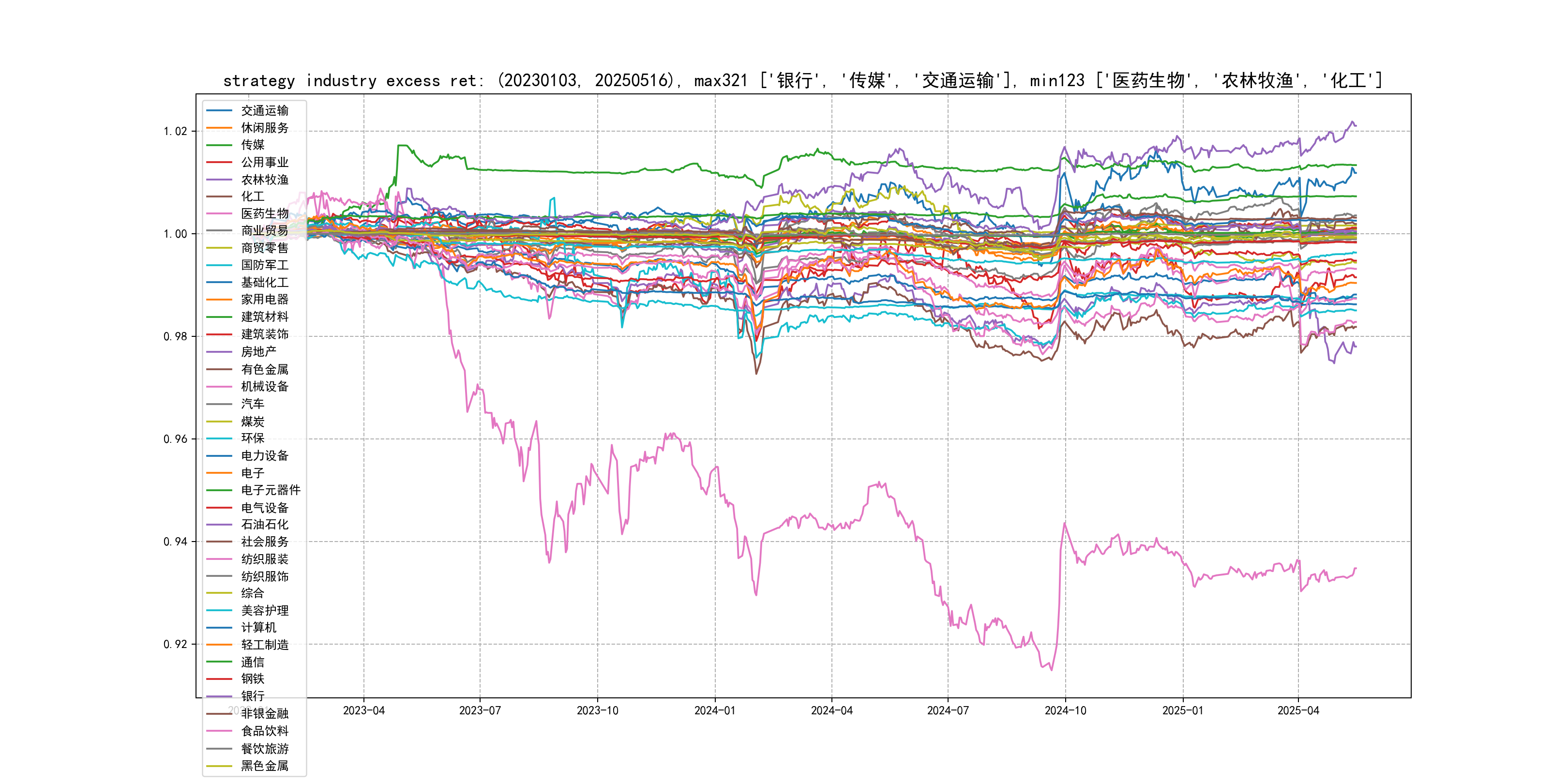Select the 食品饮料 legend entry

(264, 731)
